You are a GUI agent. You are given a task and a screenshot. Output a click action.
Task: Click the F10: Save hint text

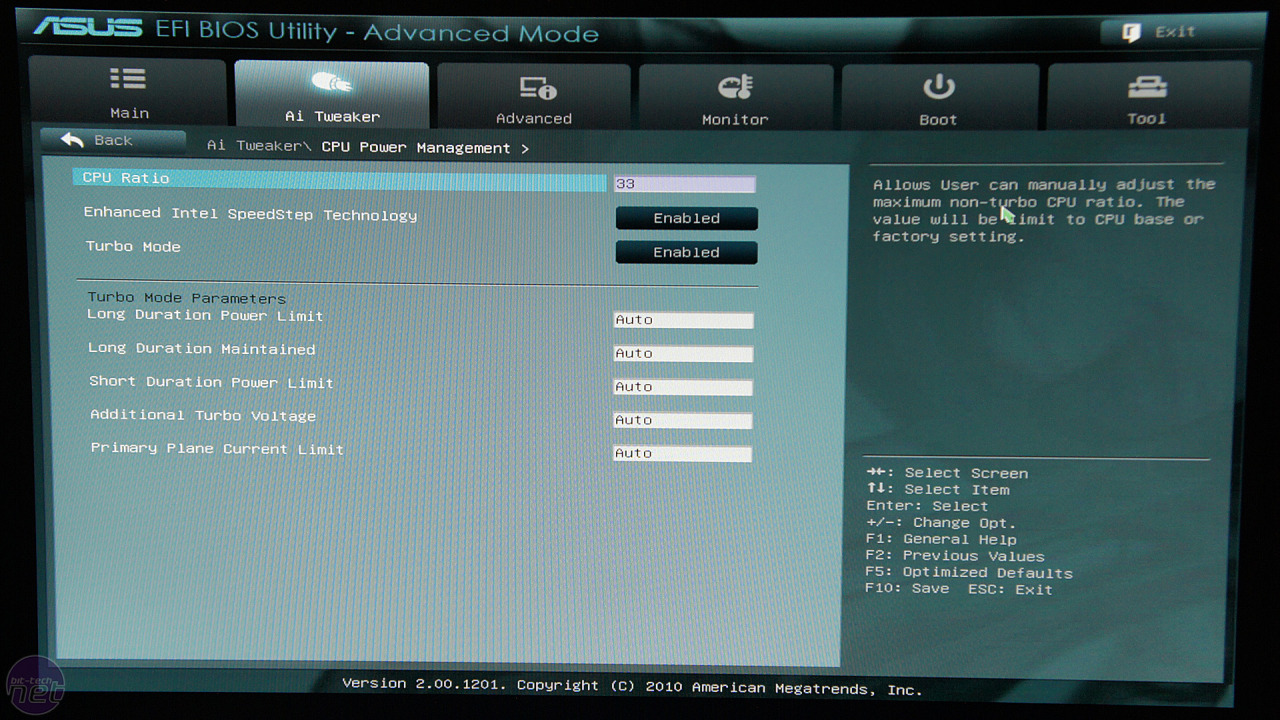[908, 589]
